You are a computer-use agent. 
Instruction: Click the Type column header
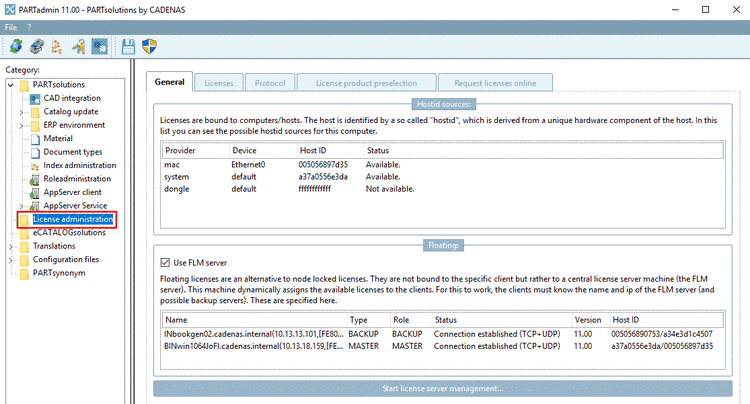point(367,320)
